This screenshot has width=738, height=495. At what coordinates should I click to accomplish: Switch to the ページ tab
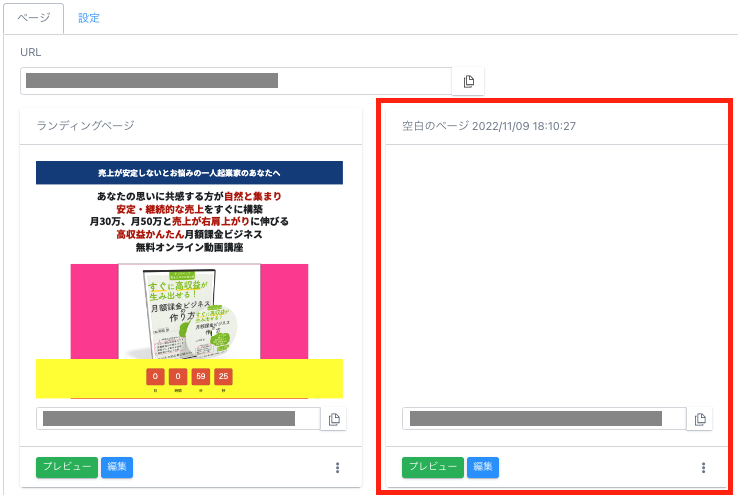click(x=34, y=18)
